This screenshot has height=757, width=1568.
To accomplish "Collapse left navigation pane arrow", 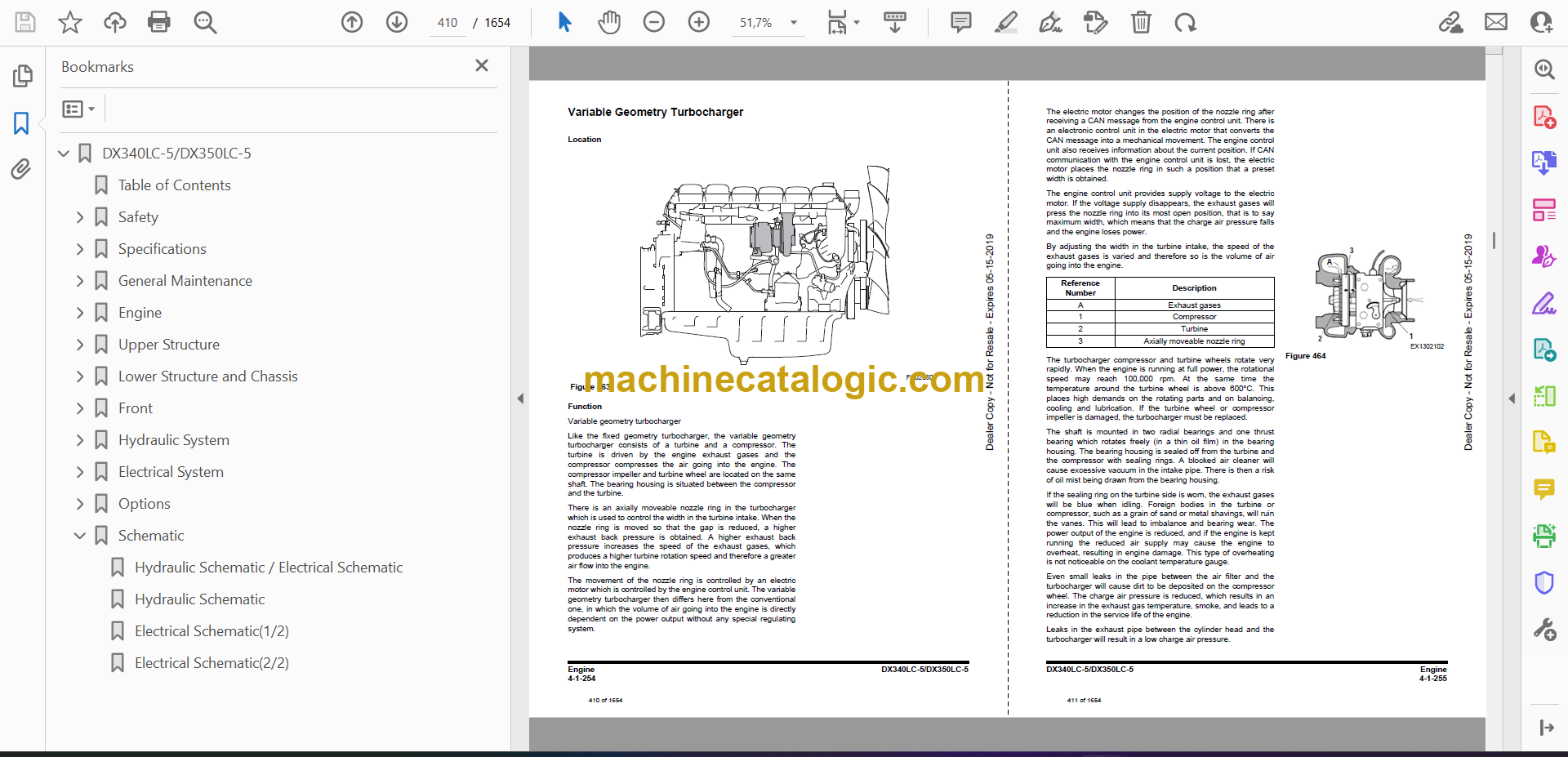I will [520, 399].
